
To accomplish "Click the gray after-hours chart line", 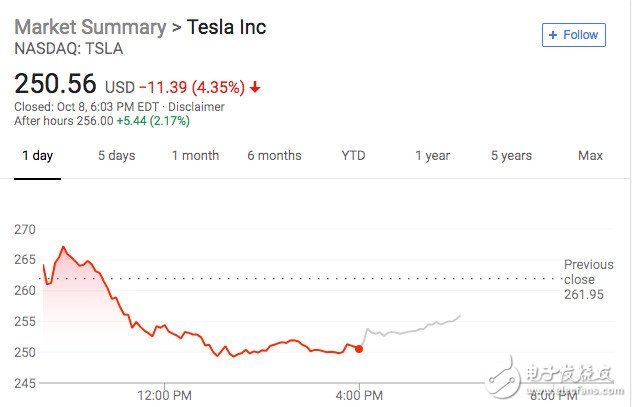I will pyautogui.click(x=410, y=328).
